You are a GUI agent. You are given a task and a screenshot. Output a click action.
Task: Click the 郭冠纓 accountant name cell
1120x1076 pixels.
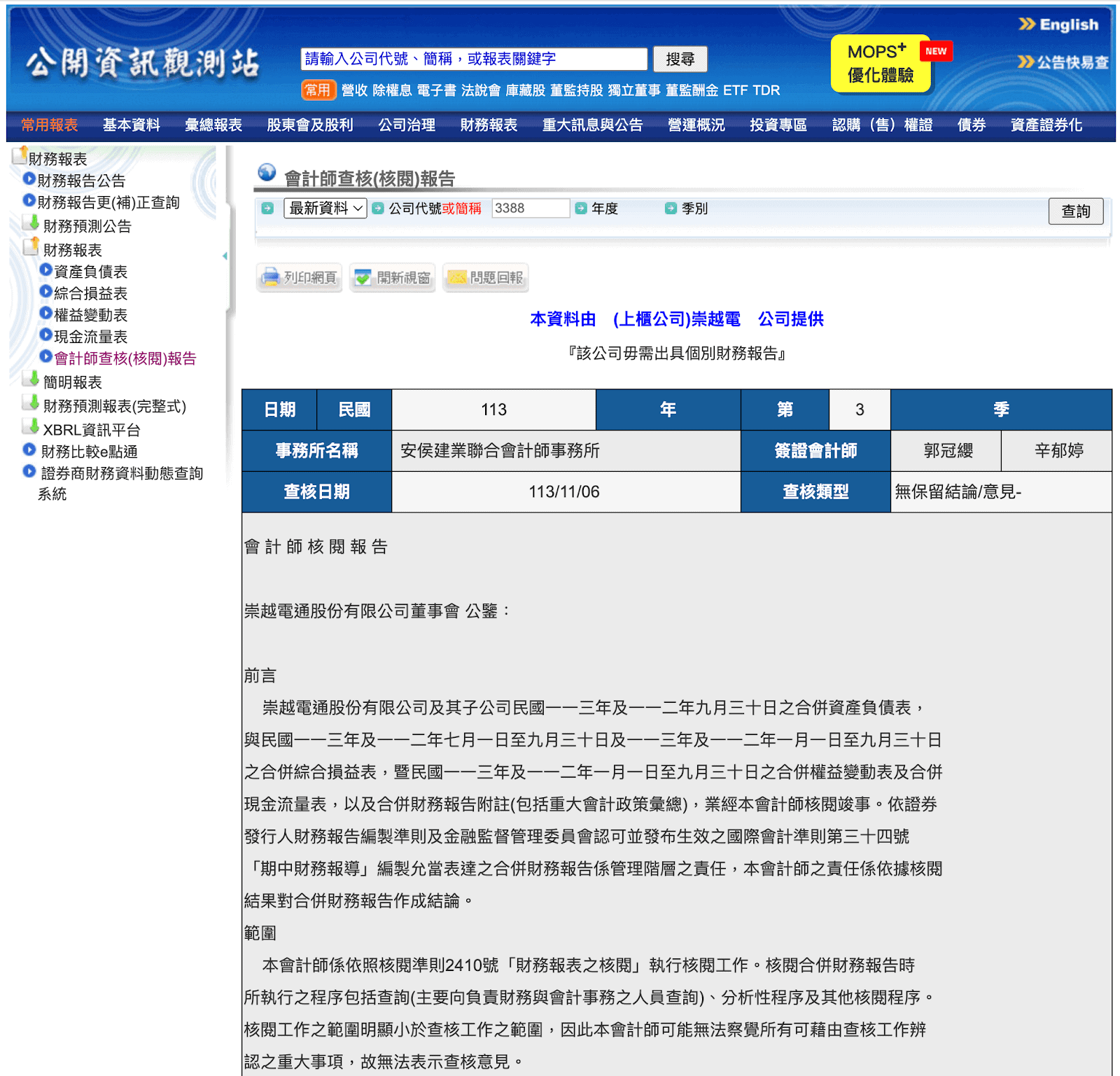click(x=946, y=451)
